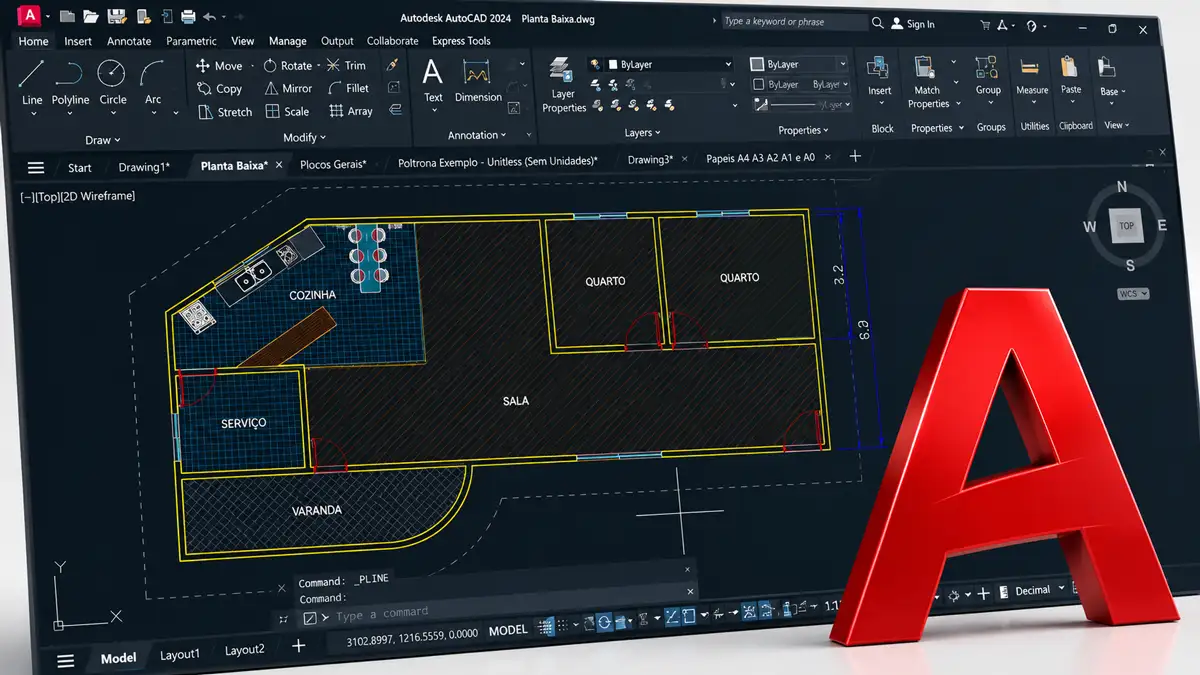The height and width of the screenshot is (675, 1200).
Task: Switch to the Layout1 tab
Action: [180, 654]
